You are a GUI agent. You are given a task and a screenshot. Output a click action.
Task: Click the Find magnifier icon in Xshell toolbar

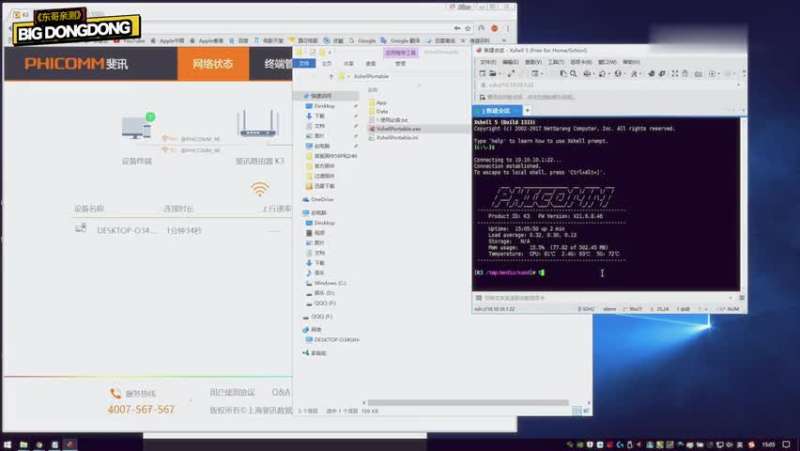[x=573, y=74]
